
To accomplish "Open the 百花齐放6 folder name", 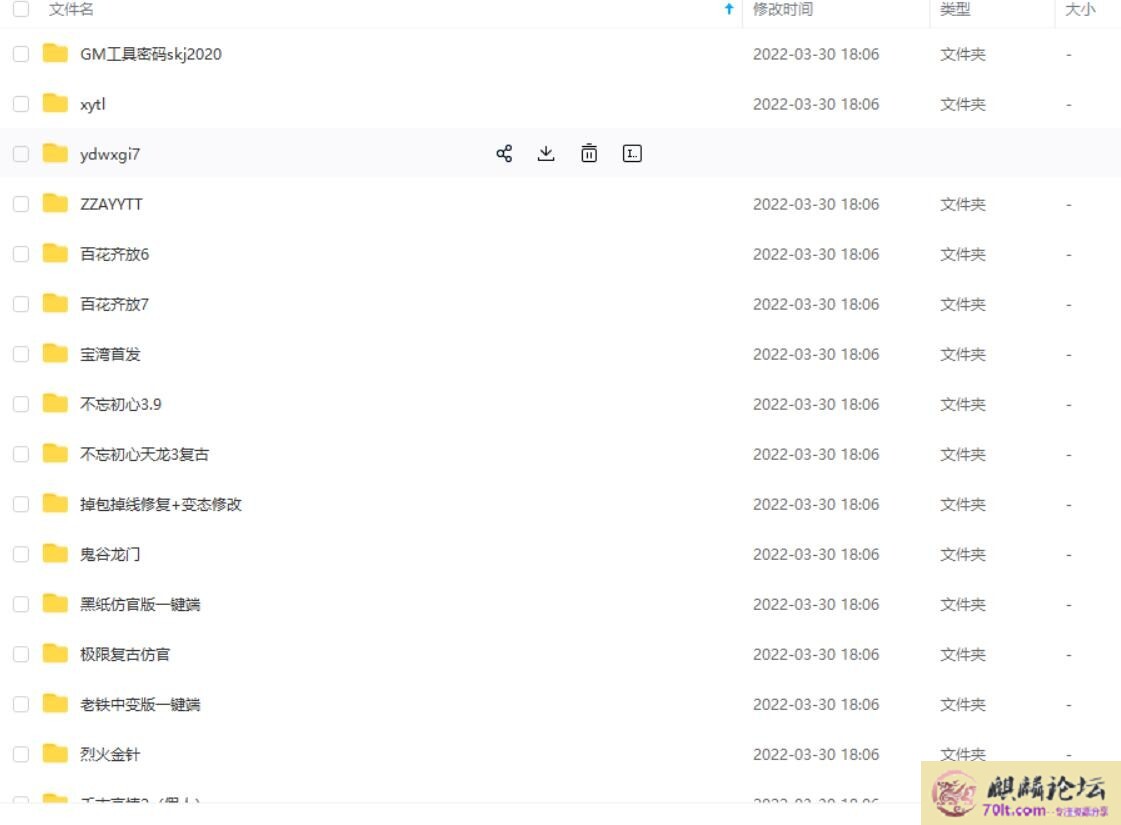I will tap(114, 255).
